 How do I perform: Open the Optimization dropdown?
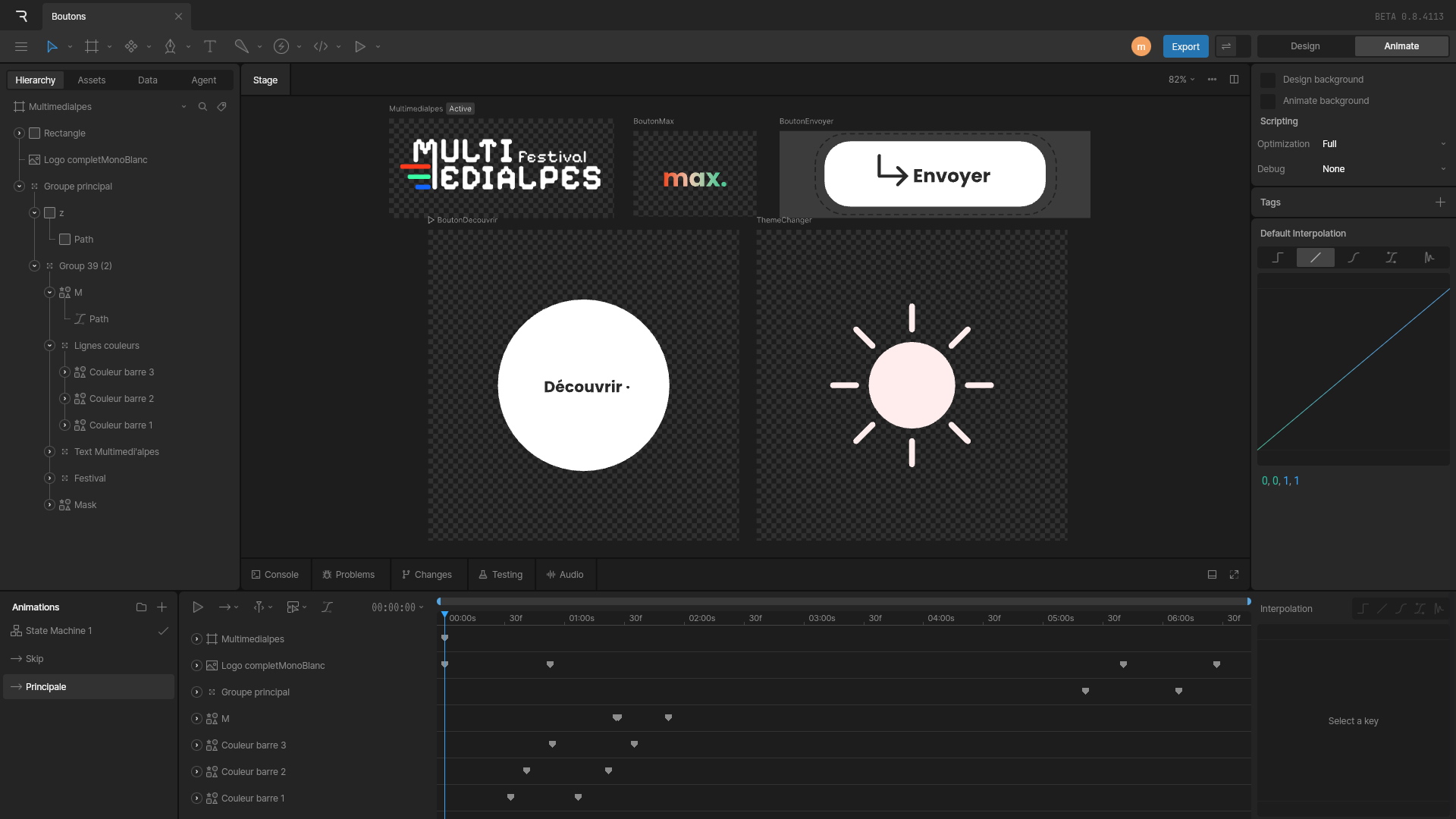coord(1383,144)
